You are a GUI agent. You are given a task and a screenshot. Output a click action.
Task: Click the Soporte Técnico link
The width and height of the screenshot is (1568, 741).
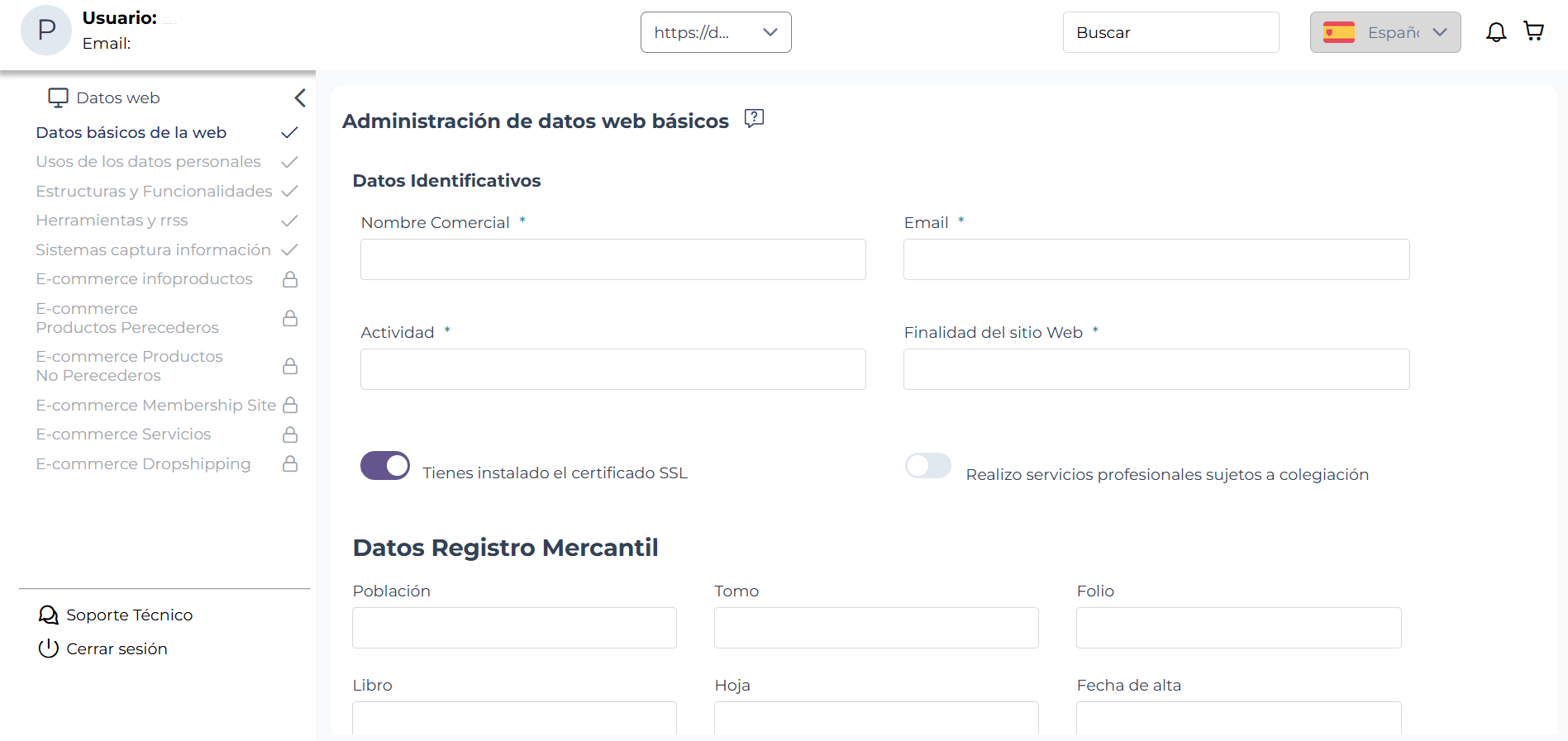pos(129,615)
